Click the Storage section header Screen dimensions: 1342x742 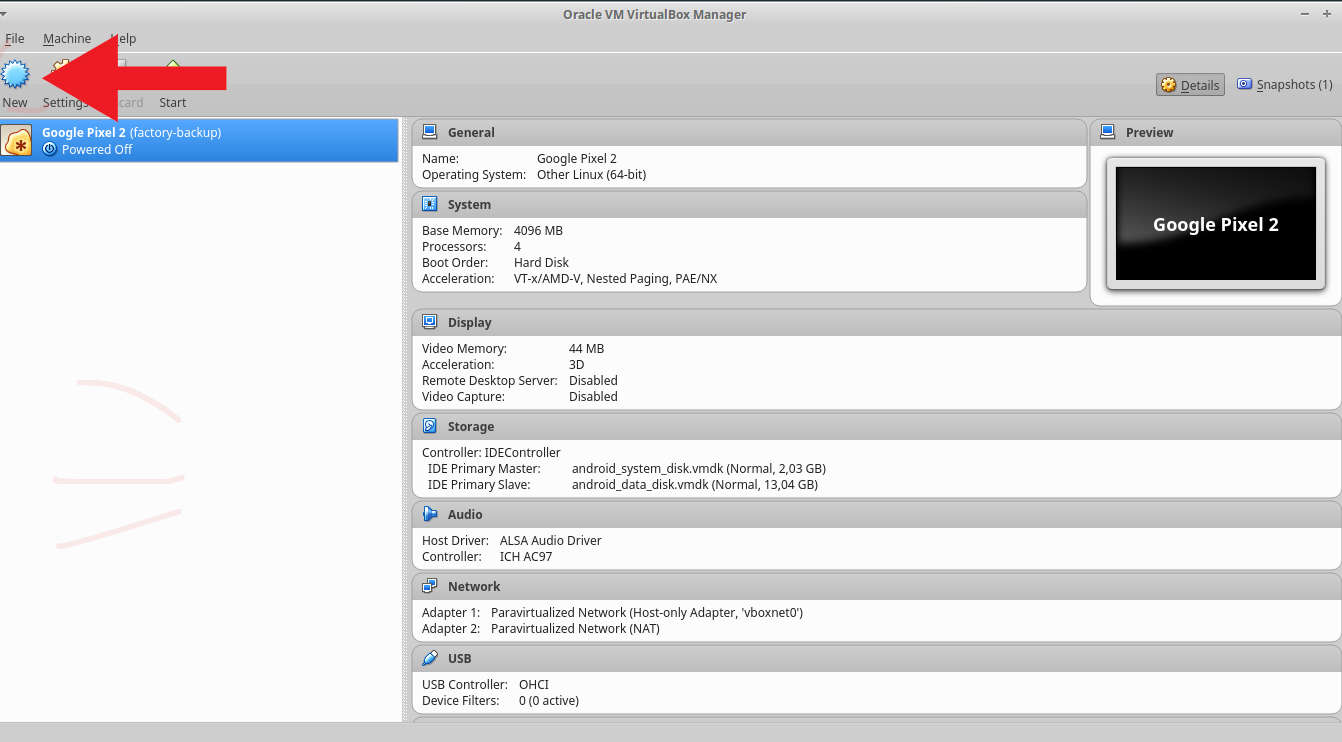(877, 426)
